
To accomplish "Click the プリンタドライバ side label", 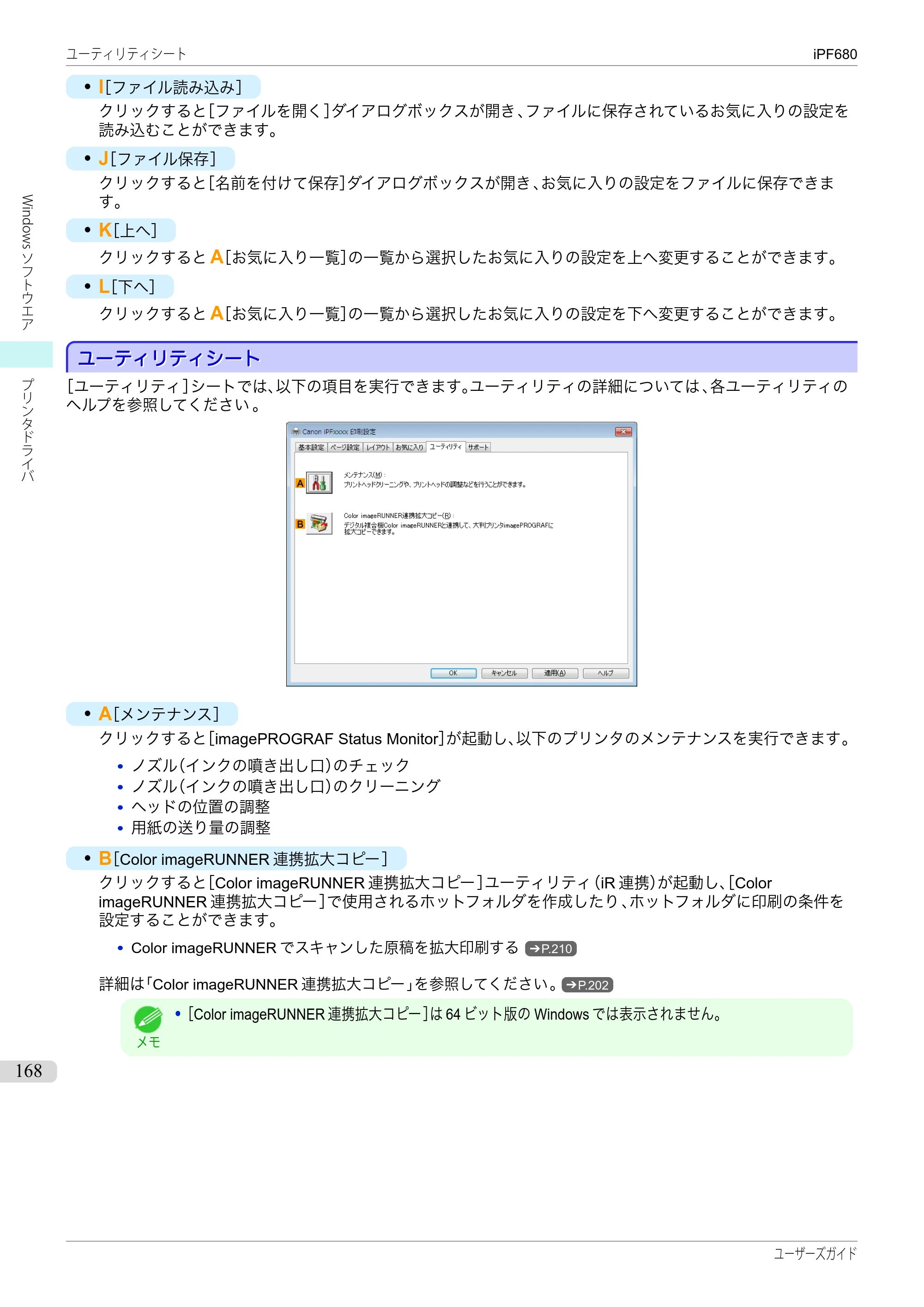I will (27, 431).
